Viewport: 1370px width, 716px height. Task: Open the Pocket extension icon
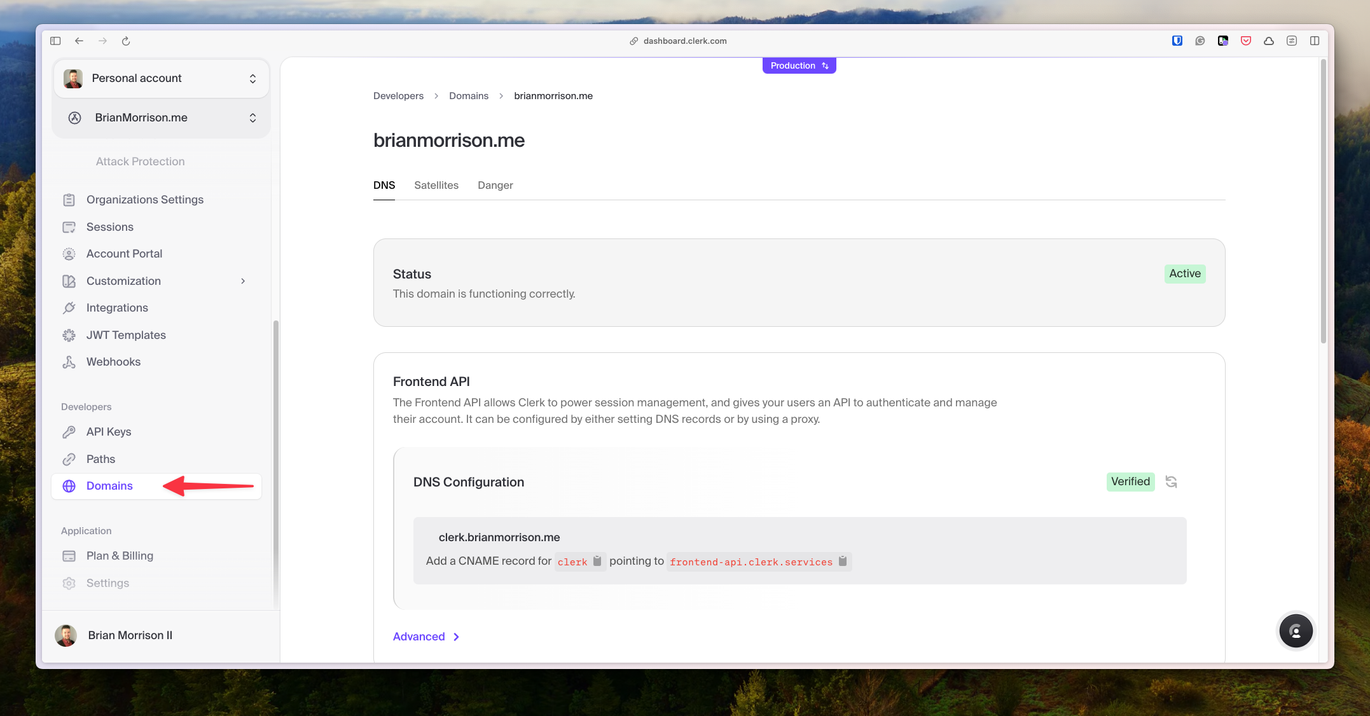coord(1246,41)
